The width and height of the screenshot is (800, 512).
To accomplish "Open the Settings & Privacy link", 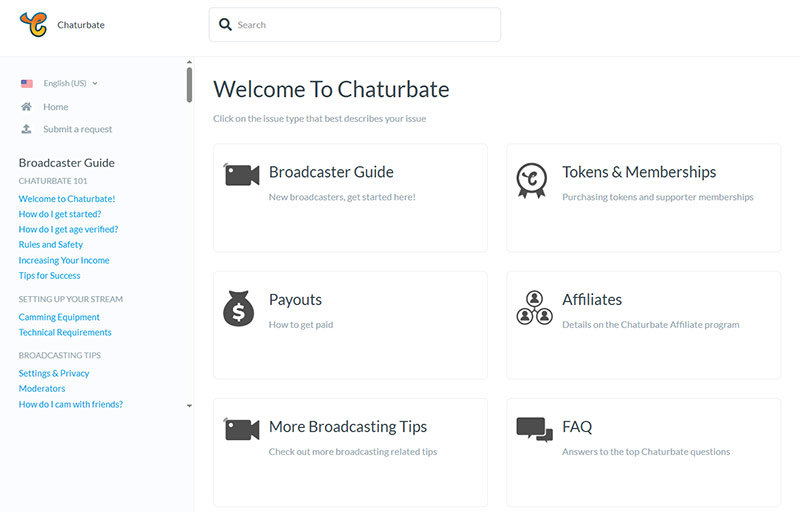I will tap(54, 373).
